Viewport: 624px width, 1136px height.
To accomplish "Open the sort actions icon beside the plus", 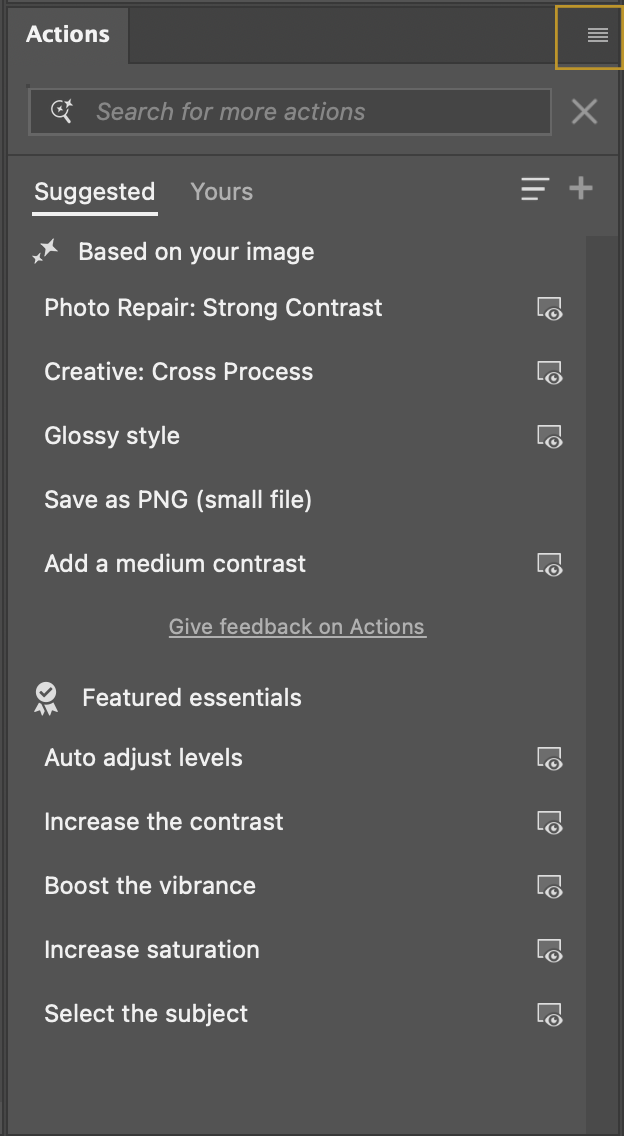I will 535,189.
